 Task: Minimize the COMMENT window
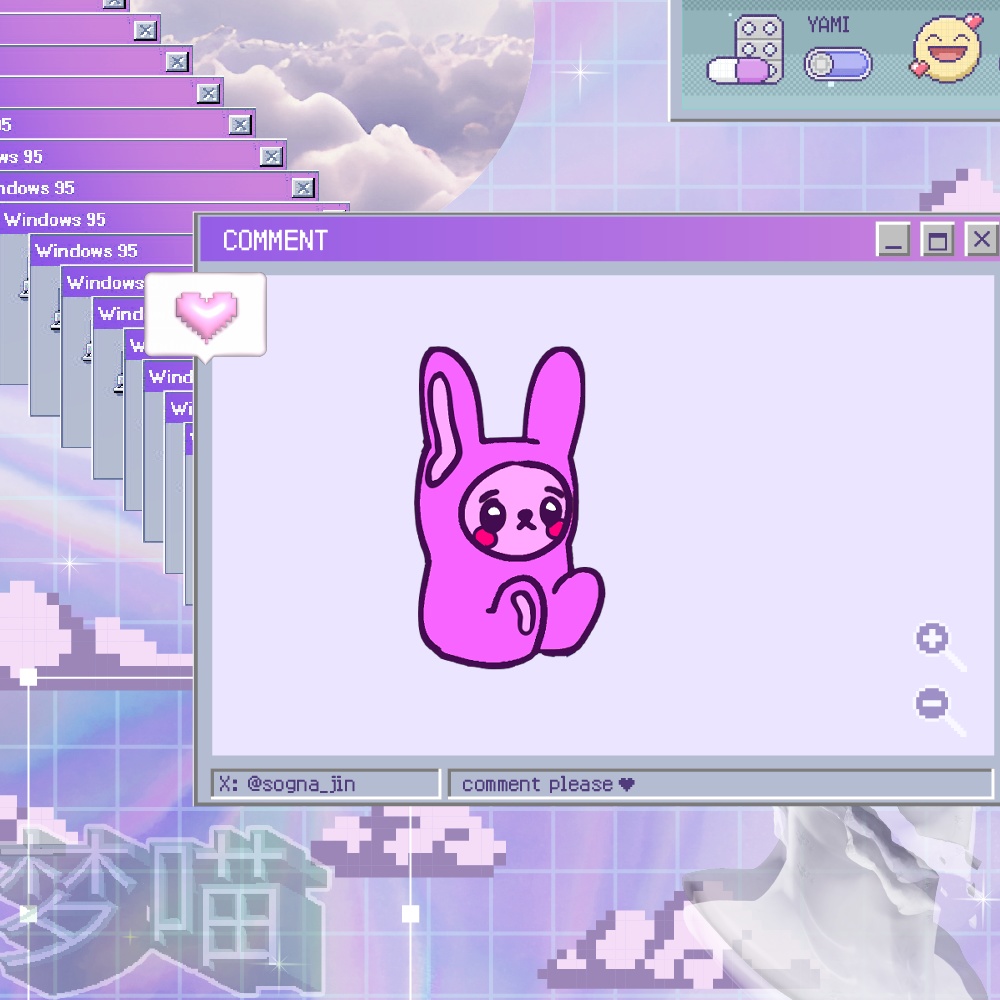coord(893,240)
